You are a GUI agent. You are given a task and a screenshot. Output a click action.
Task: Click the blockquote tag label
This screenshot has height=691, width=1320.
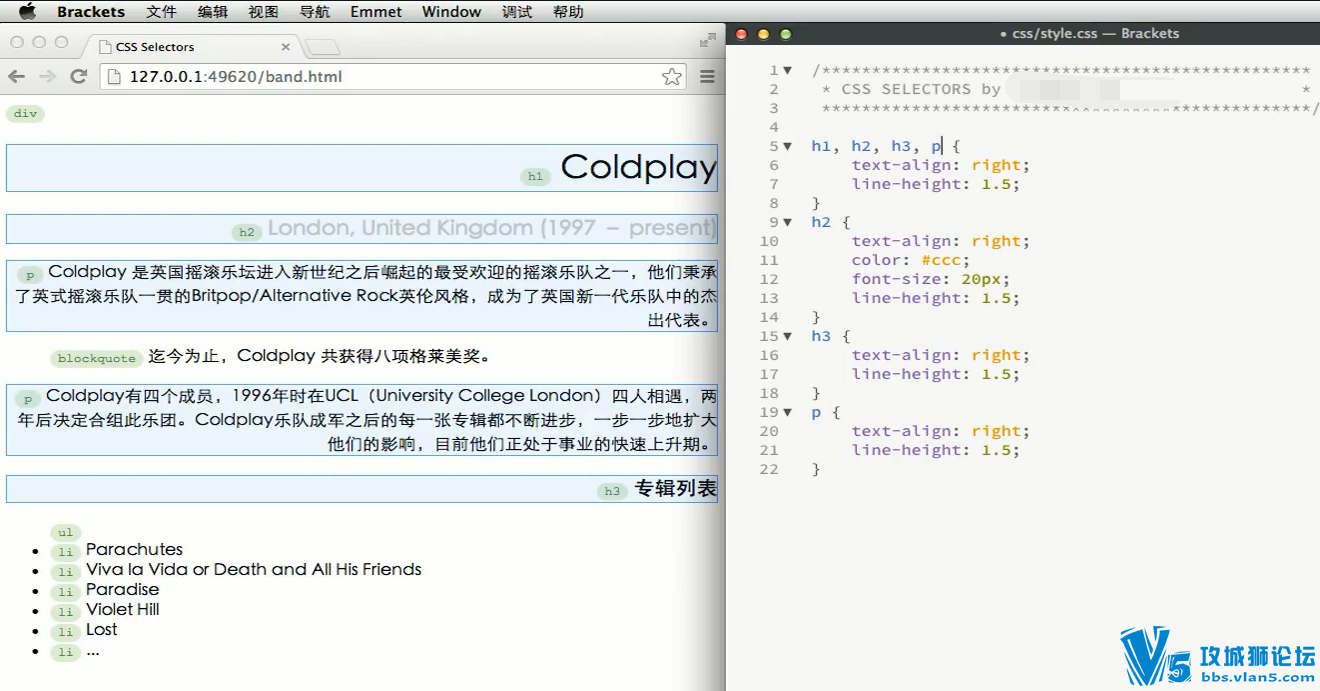[x=96, y=358]
